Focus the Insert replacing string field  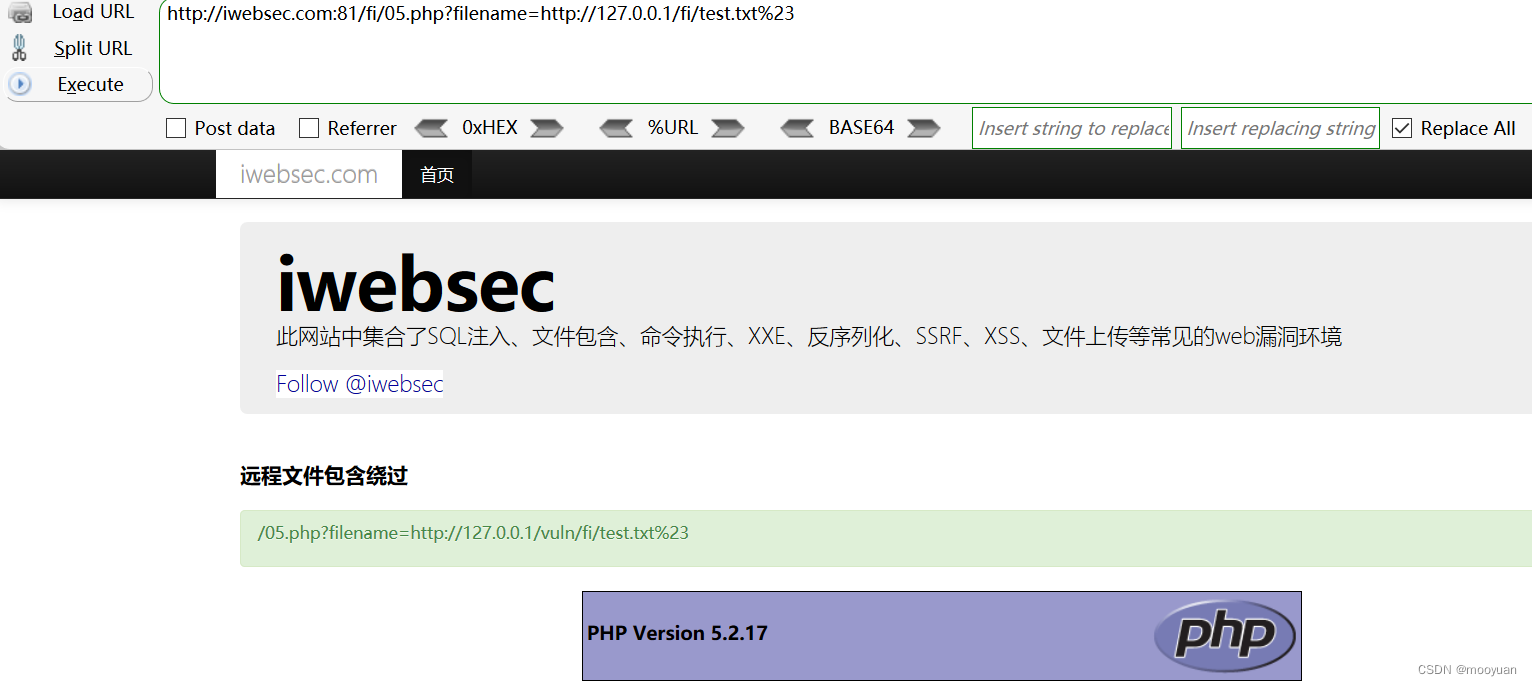(1280, 128)
